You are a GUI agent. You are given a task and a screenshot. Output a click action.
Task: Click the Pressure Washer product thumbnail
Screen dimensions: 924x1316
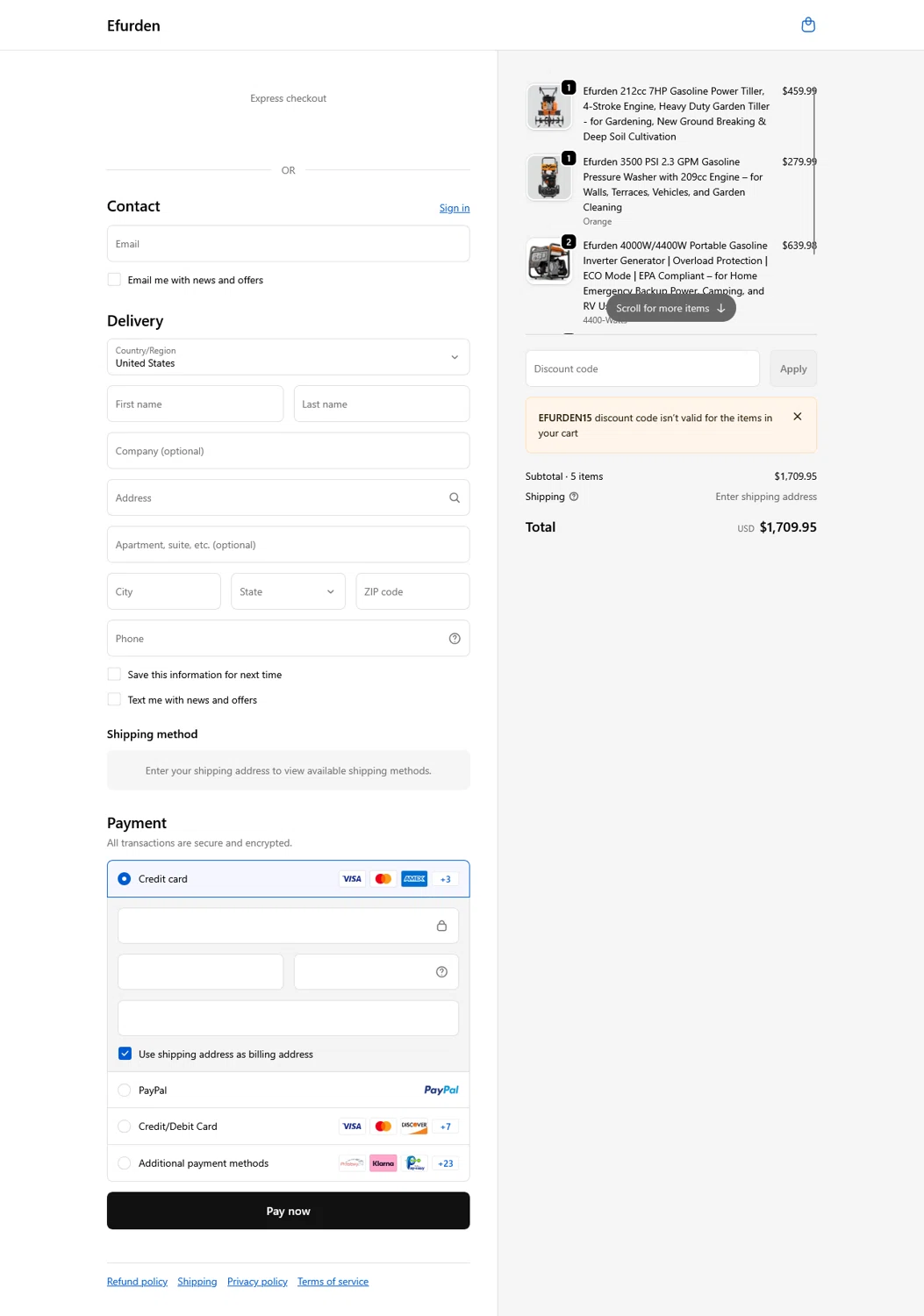coord(549,178)
